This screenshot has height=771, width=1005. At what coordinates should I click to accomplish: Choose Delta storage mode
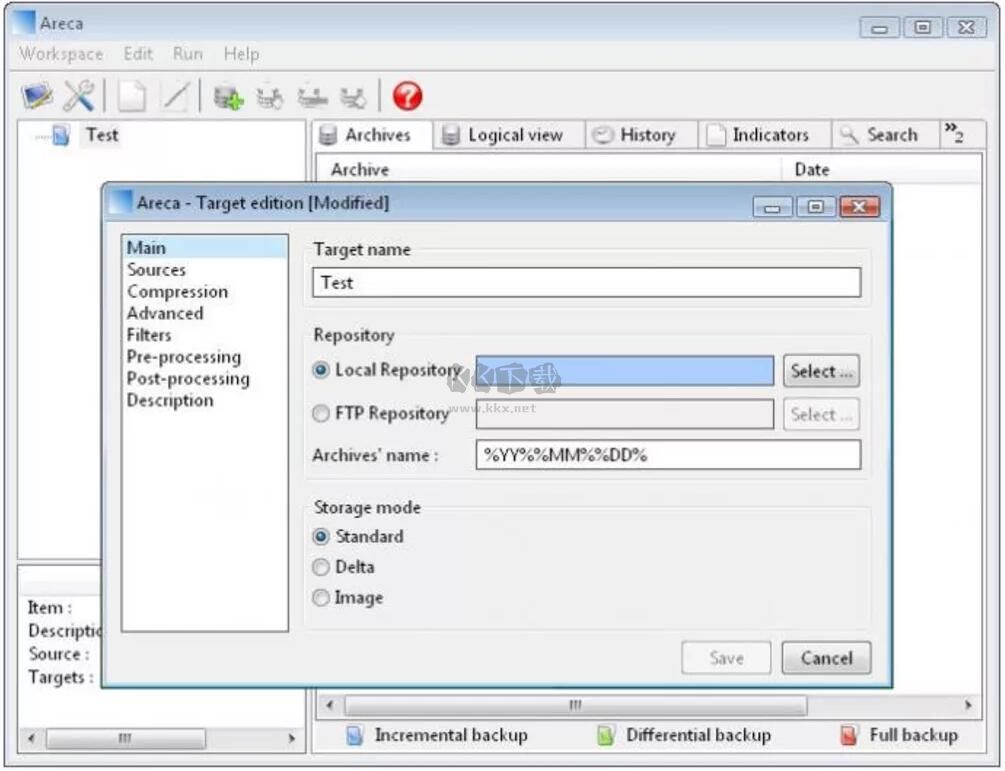[321, 567]
